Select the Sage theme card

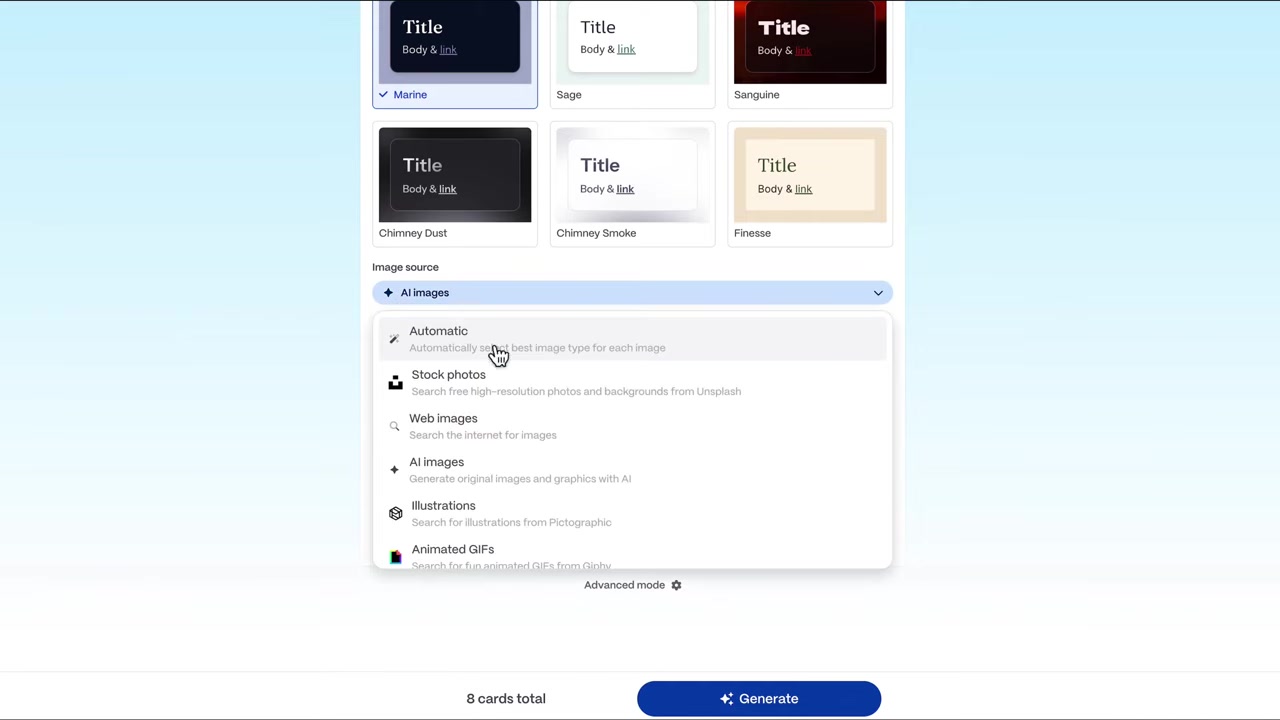click(632, 54)
